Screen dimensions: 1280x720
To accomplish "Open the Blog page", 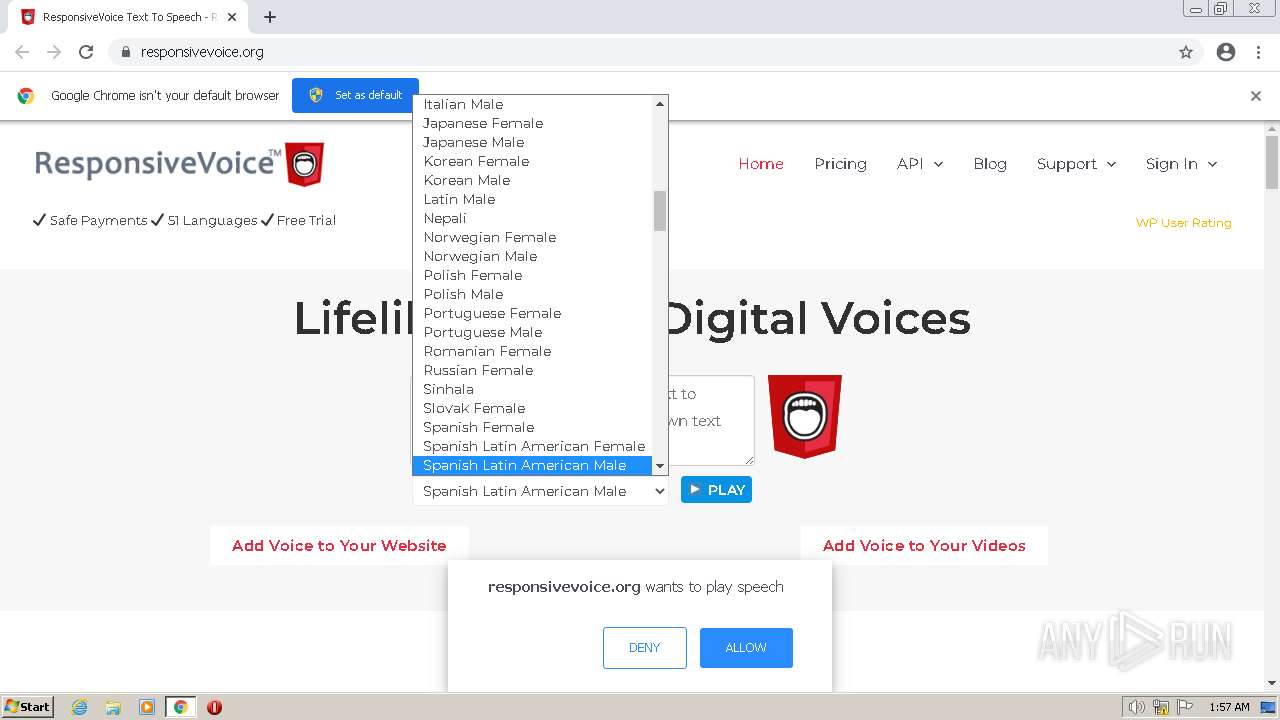I will click(990, 164).
